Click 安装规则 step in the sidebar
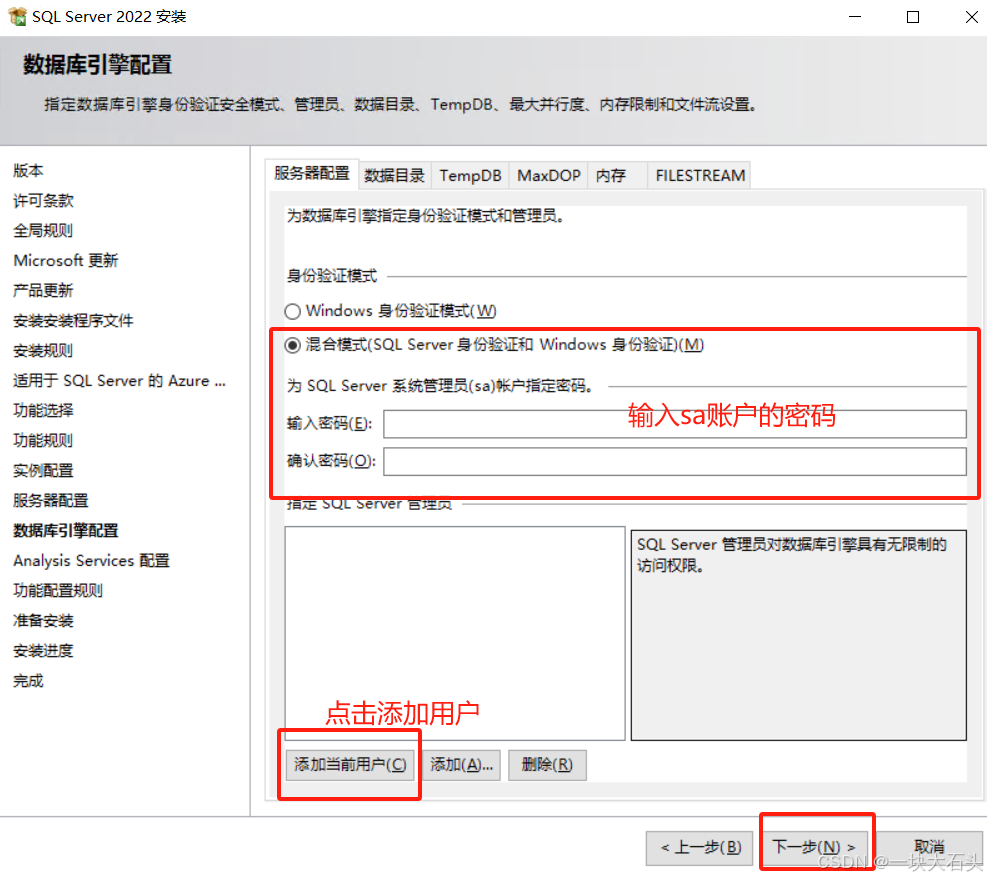987x880 pixels. pyautogui.click(x=43, y=351)
